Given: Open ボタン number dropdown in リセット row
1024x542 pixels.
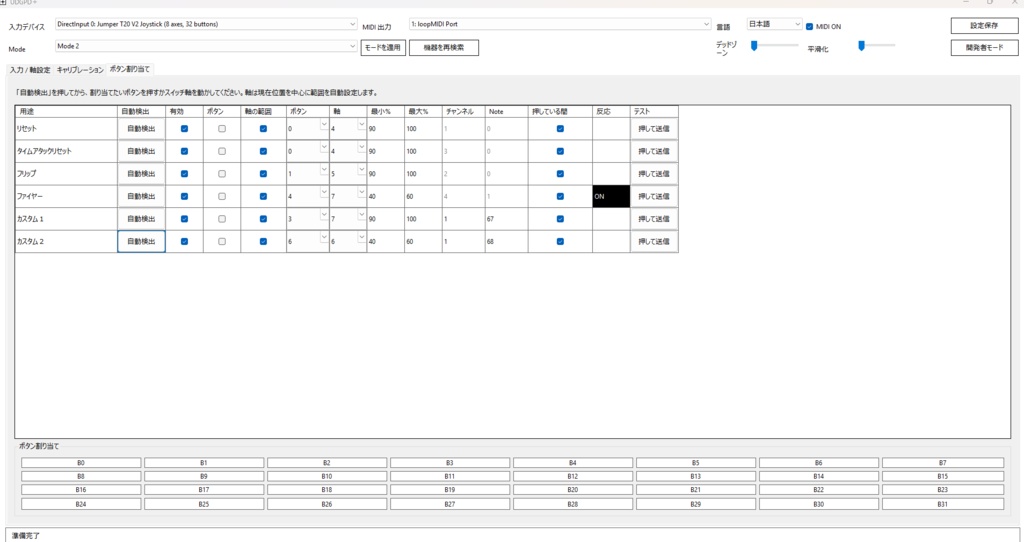Looking at the screenshot, I should click(x=324, y=125).
